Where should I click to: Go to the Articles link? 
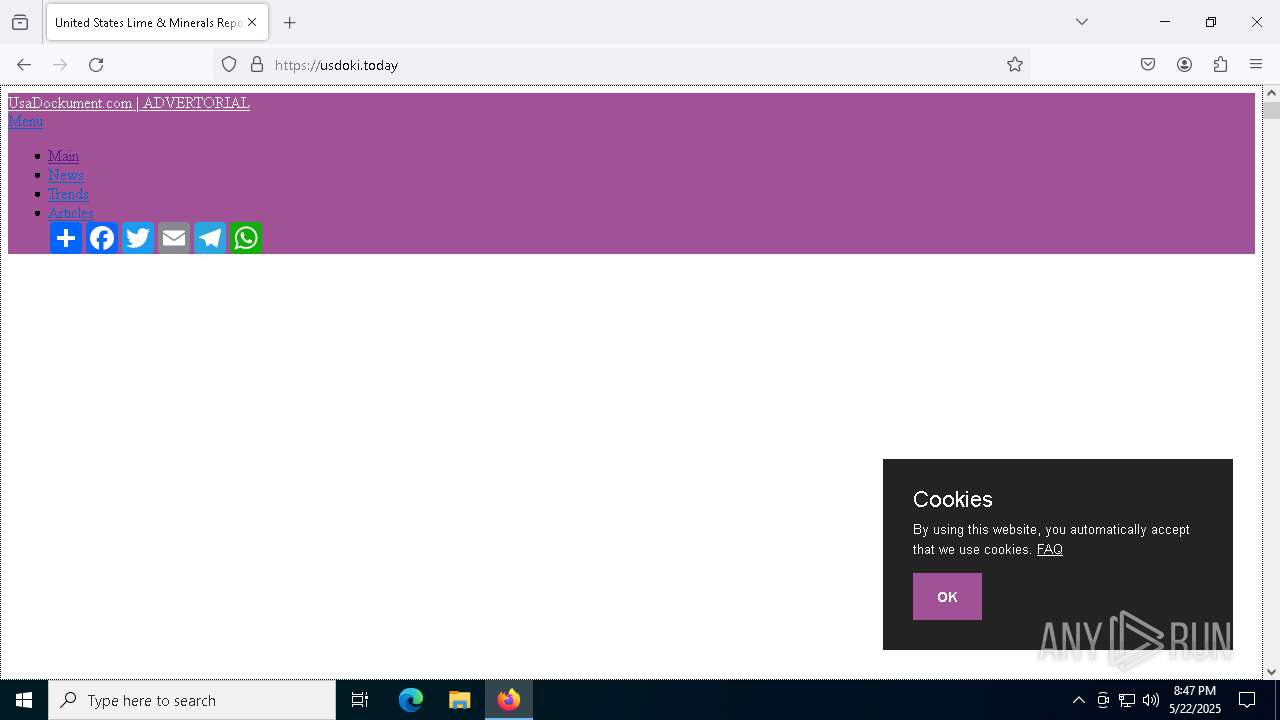click(71, 213)
